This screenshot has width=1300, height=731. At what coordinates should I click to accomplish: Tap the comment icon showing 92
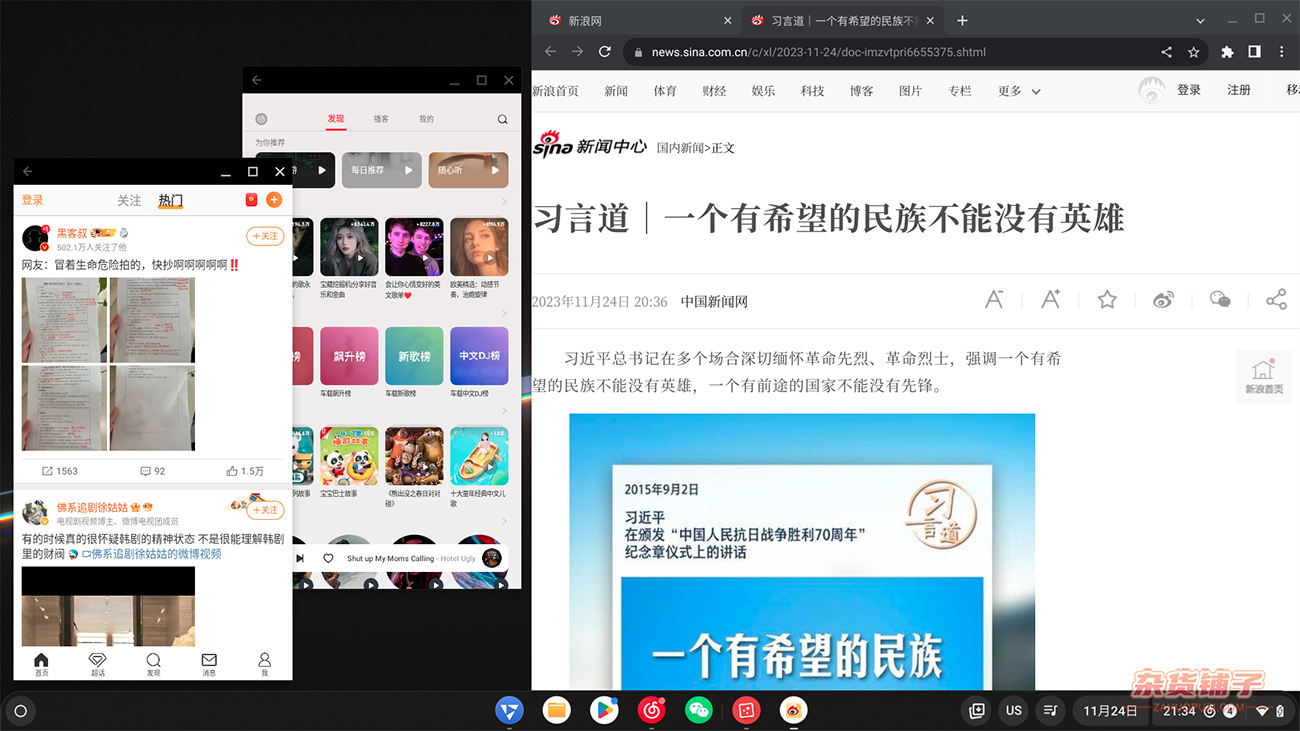tap(145, 471)
